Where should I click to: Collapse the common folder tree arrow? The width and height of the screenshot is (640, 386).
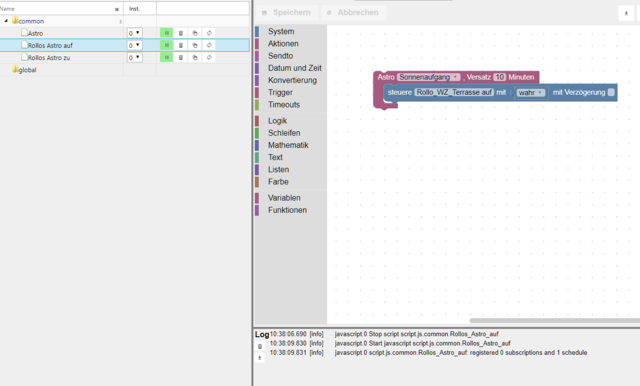point(6,21)
